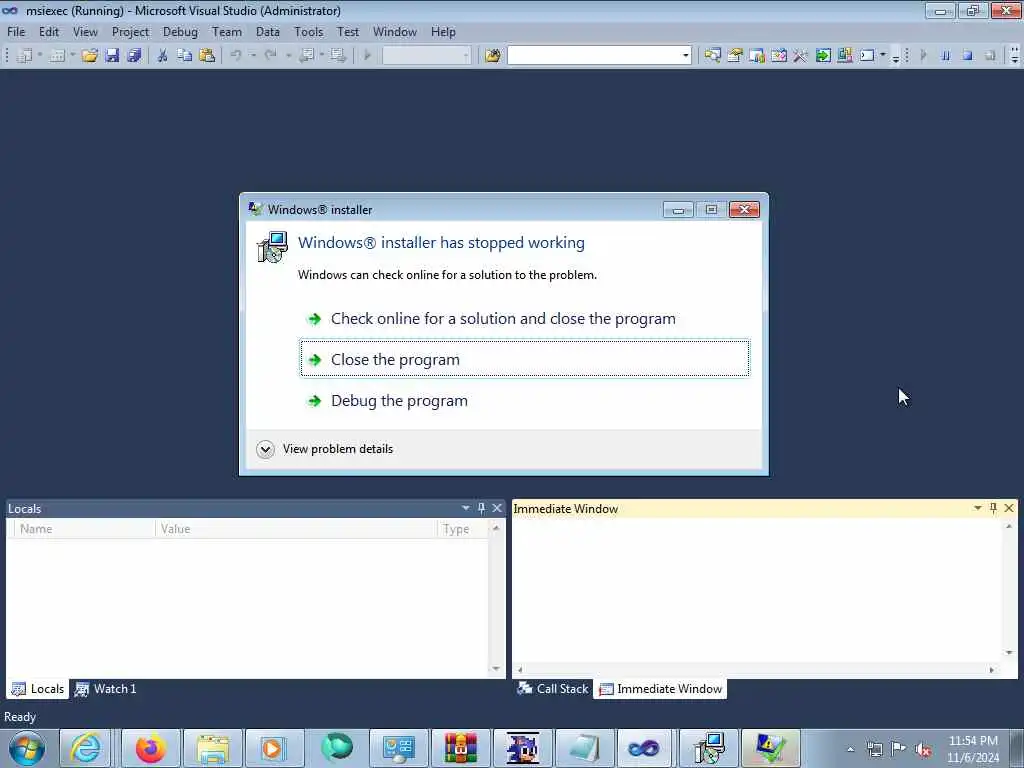Click the Stop Debugging square icon
The image size is (1024, 768).
click(x=968, y=56)
